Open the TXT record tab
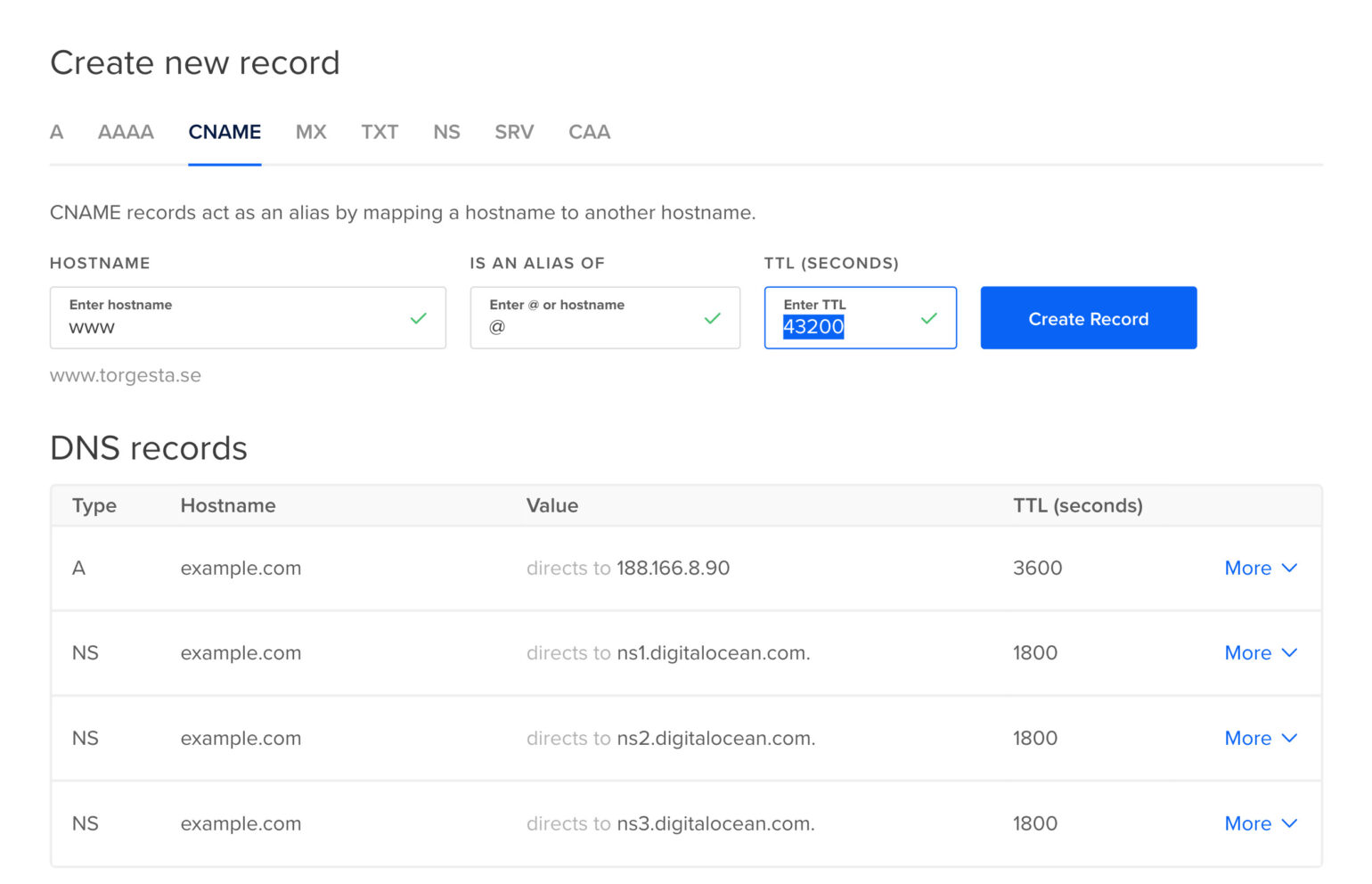The image size is (1372, 884). (380, 132)
